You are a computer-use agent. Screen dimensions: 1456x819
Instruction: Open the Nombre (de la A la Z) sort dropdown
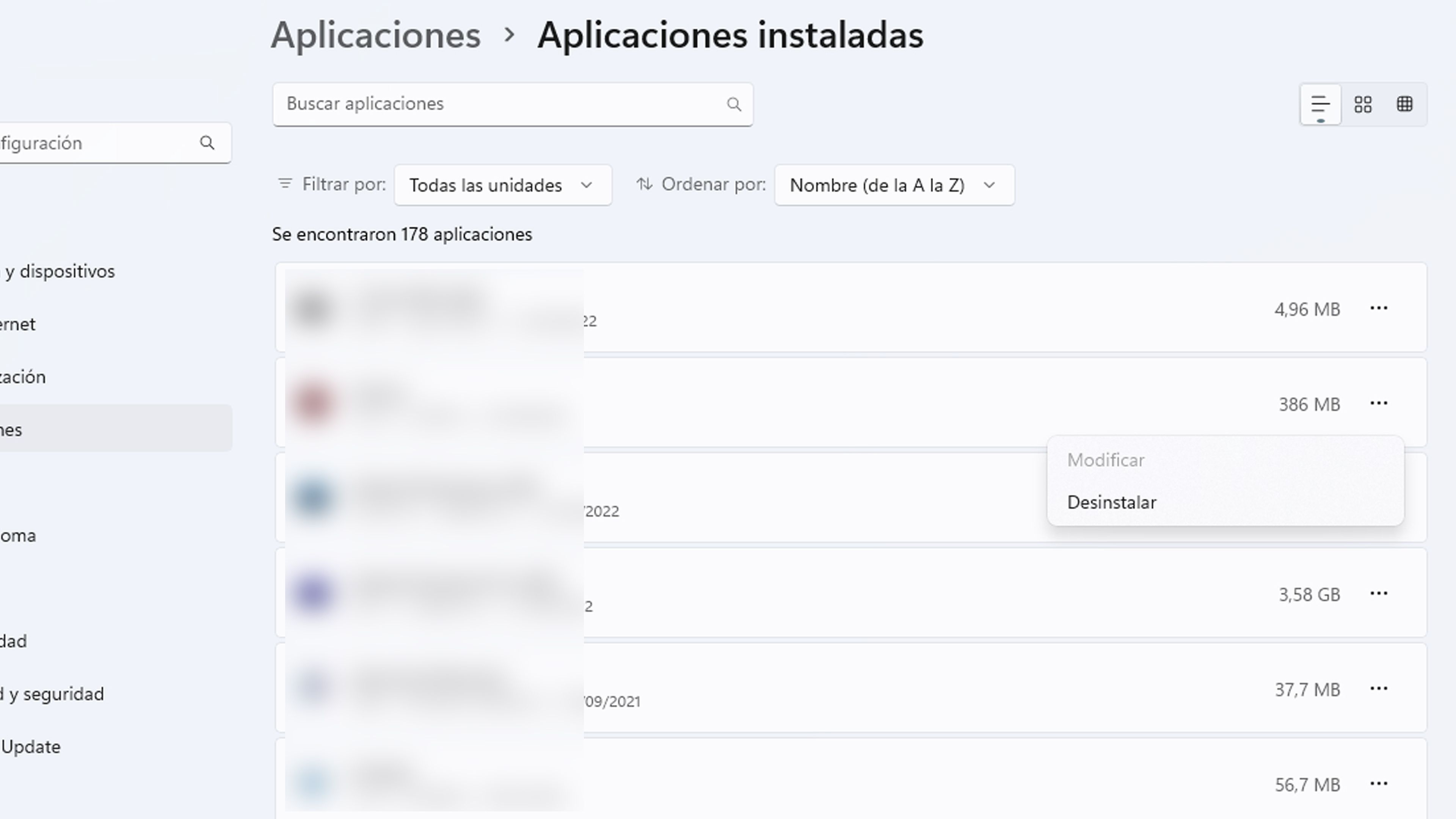(x=894, y=185)
